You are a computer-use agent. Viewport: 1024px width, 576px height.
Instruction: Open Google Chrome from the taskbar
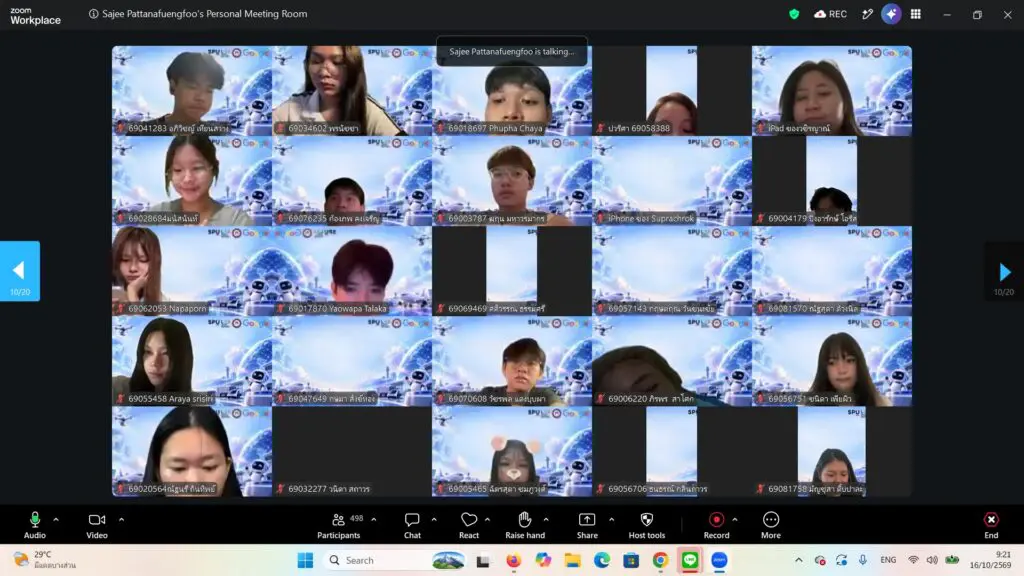pos(660,560)
